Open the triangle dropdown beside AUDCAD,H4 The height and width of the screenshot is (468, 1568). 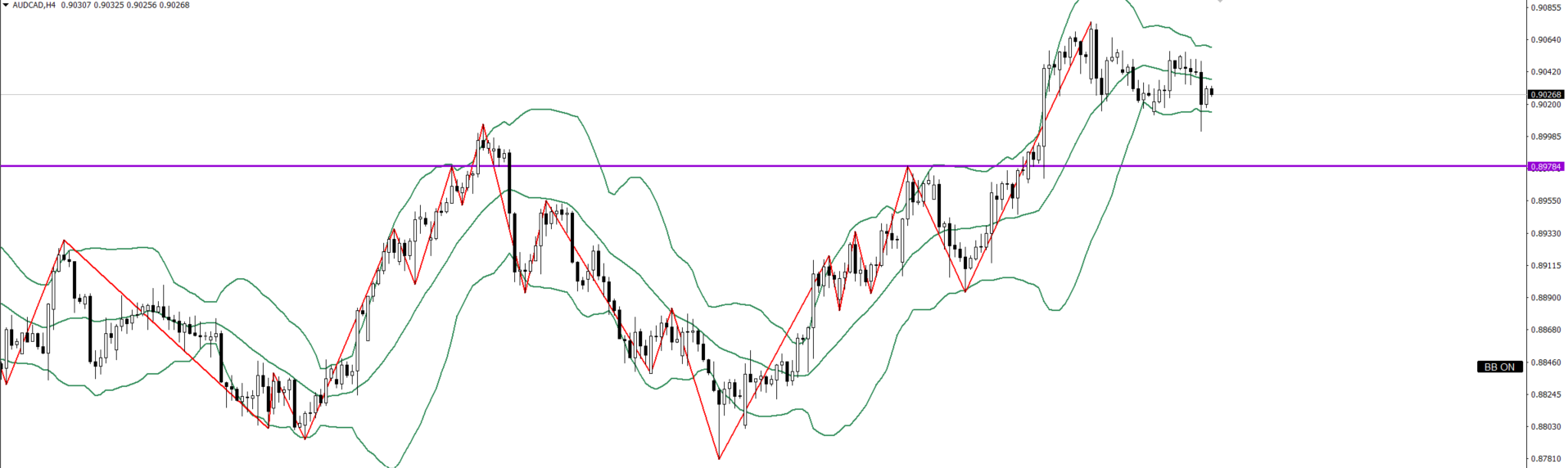point(6,6)
